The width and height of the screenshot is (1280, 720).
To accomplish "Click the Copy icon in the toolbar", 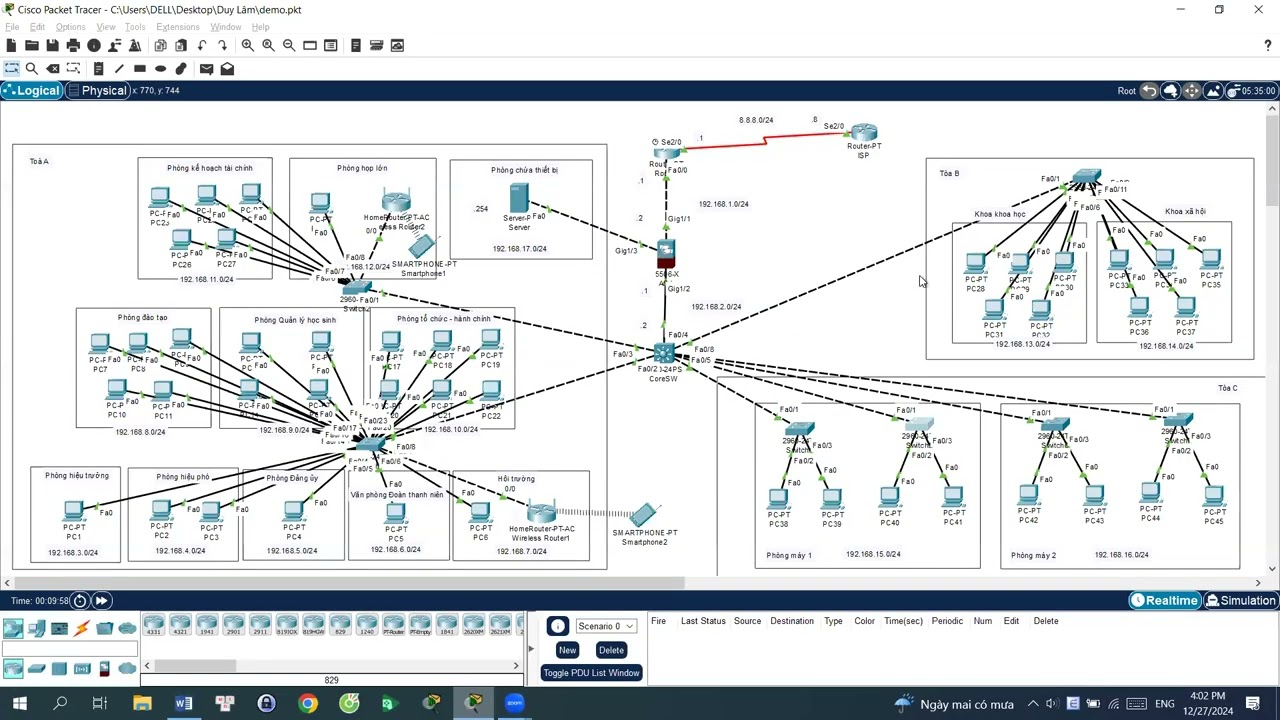I will point(160,45).
